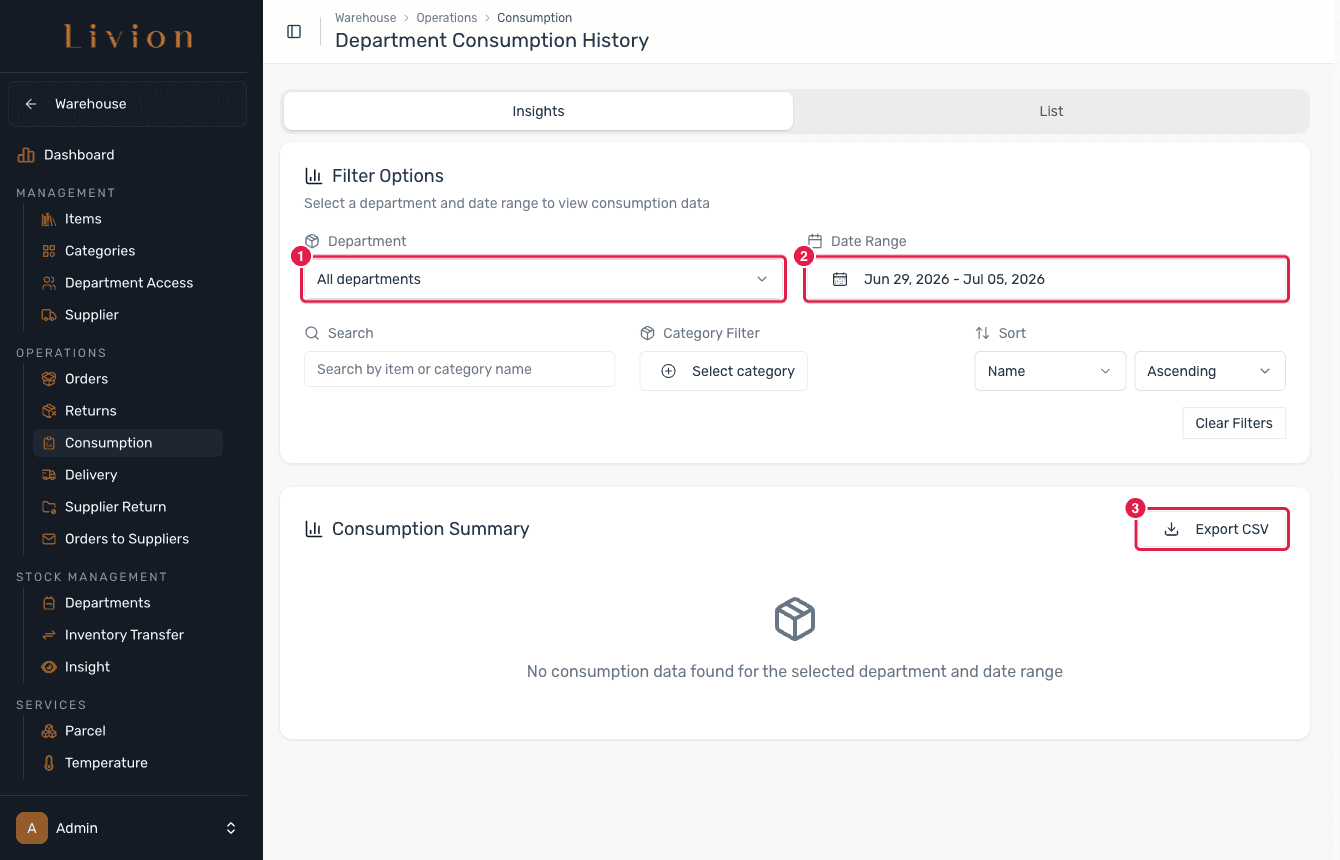Image resolution: width=1340 pixels, height=860 pixels.
Task: Select Consumption in the sidebar
Action: 128,443
